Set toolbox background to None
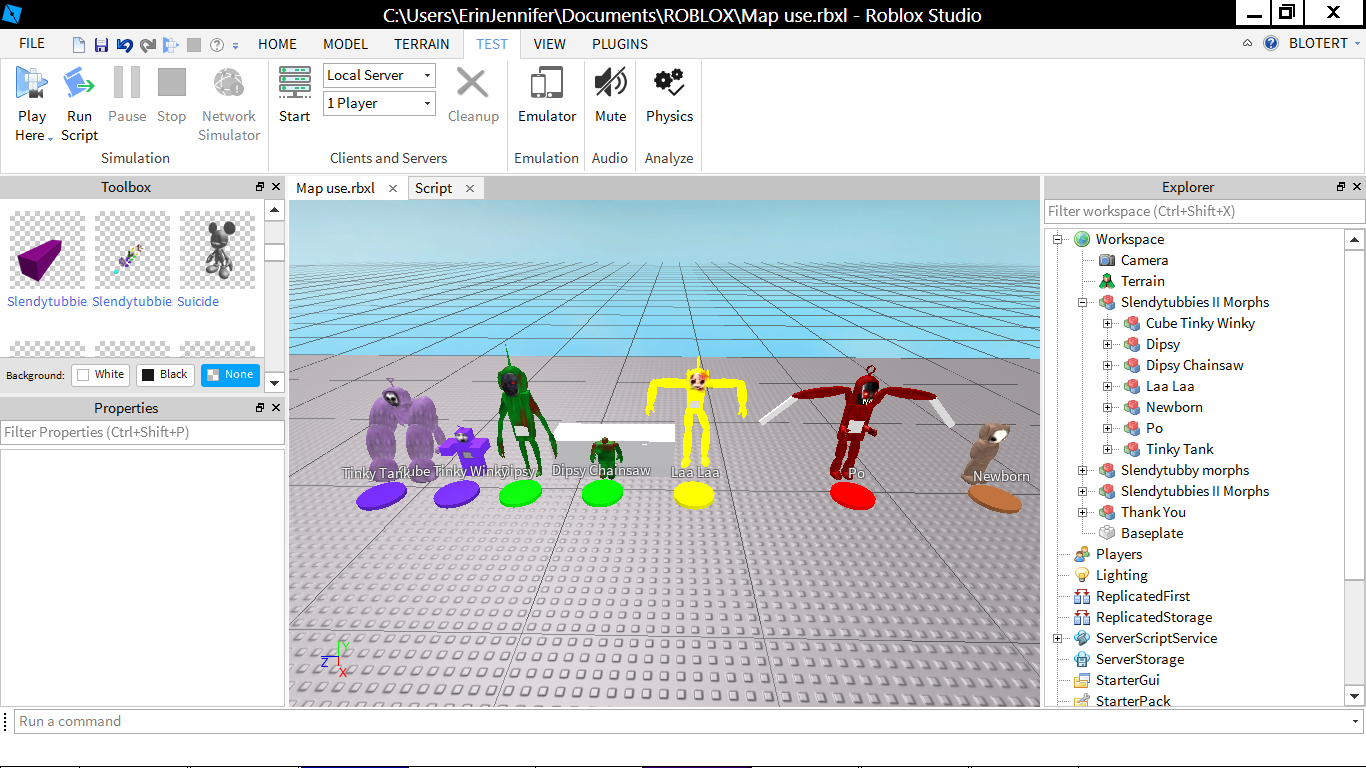This screenshot has height=768, width=1366. click(x=229, y=375)
